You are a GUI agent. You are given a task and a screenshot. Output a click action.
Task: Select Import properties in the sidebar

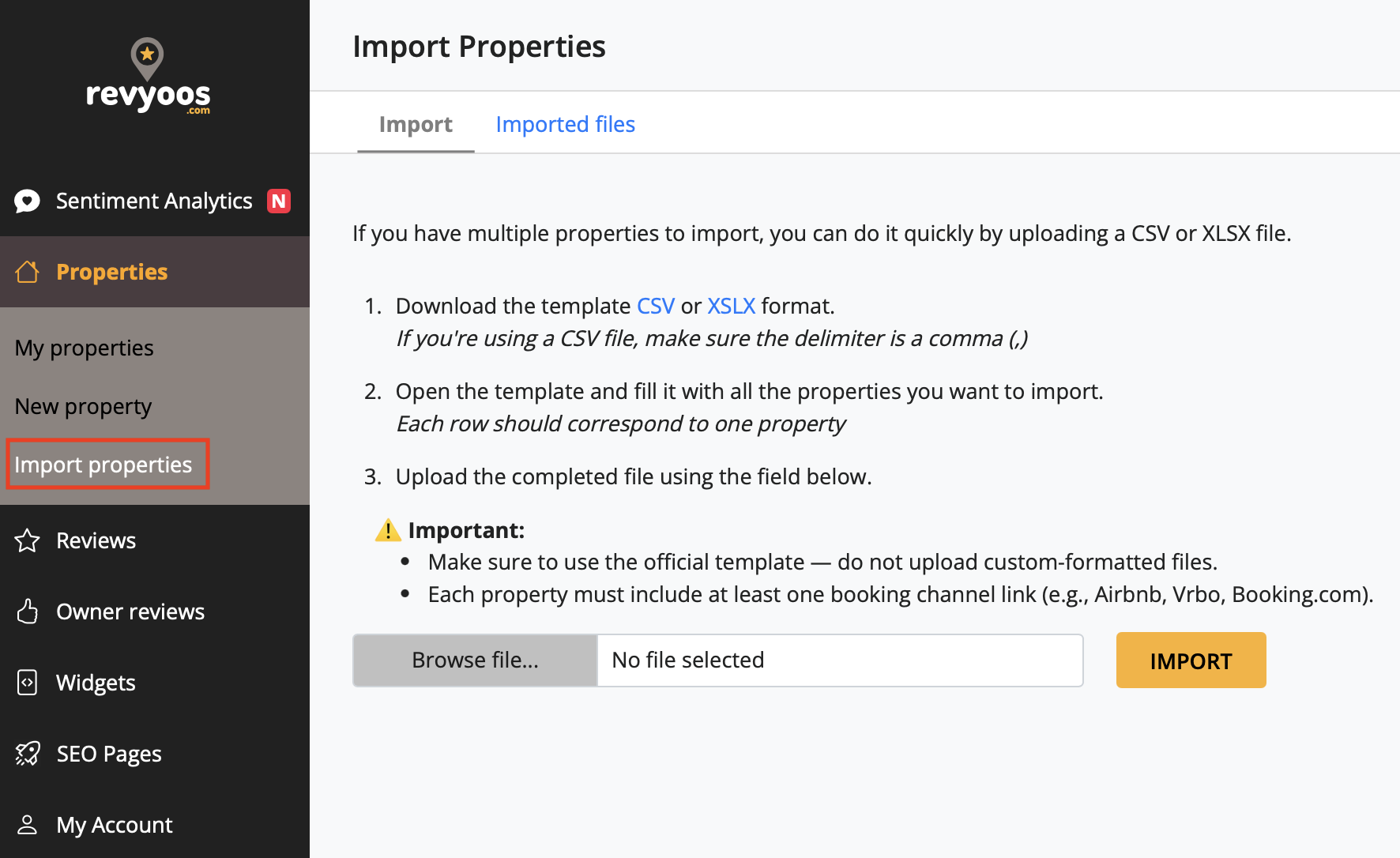[103, 465]
